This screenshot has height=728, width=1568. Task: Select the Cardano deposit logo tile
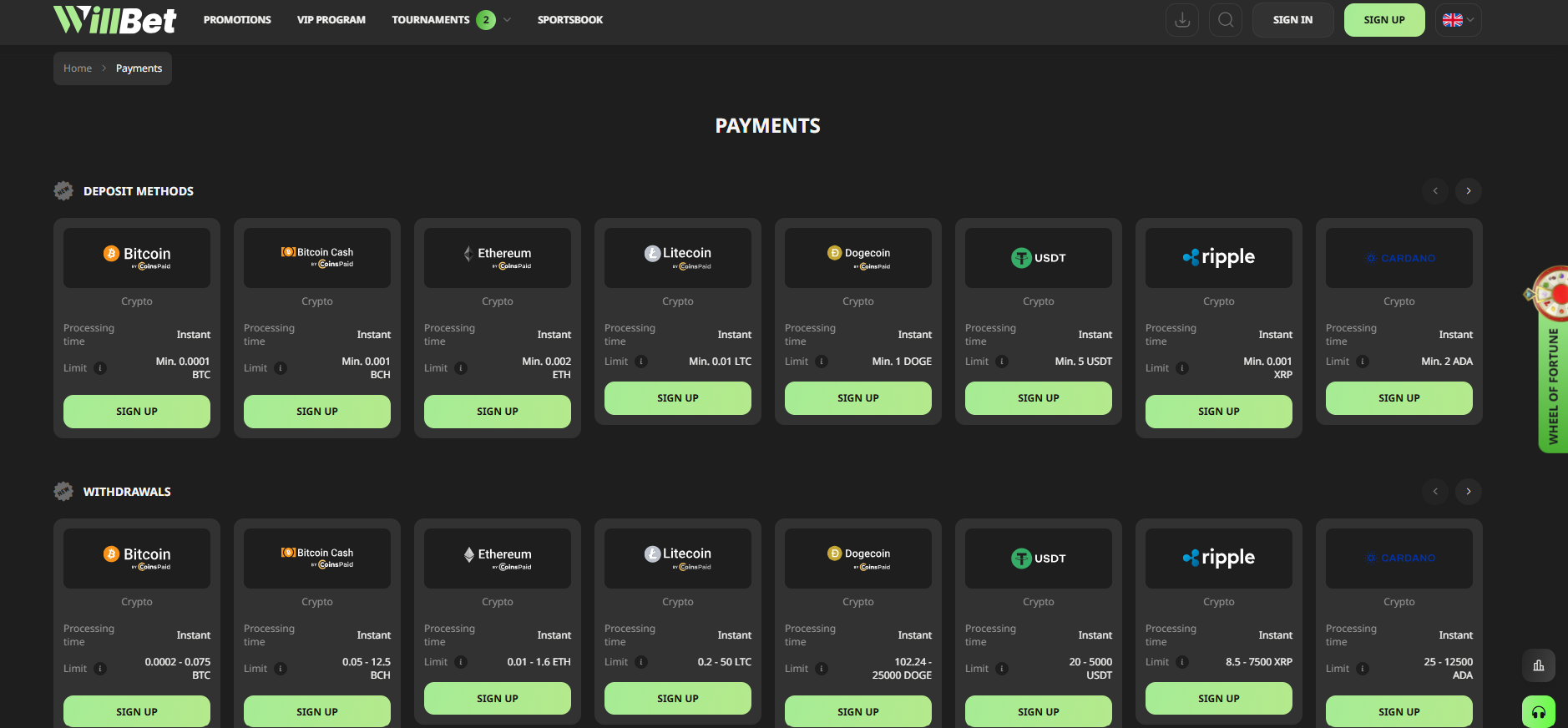pyautogui.click(x=1399, y=258)
